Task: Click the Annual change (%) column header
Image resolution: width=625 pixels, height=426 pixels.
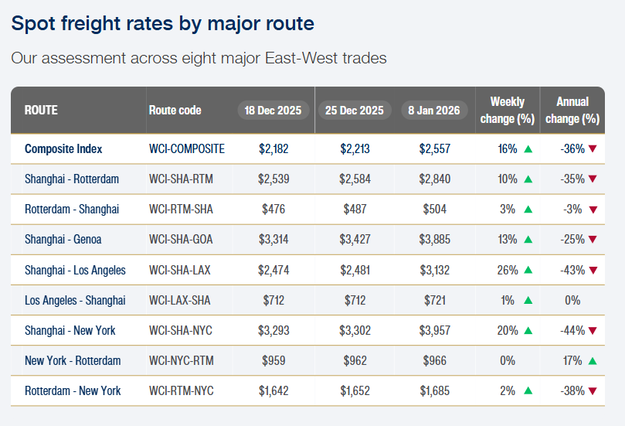Action: [x=573, y=110]
